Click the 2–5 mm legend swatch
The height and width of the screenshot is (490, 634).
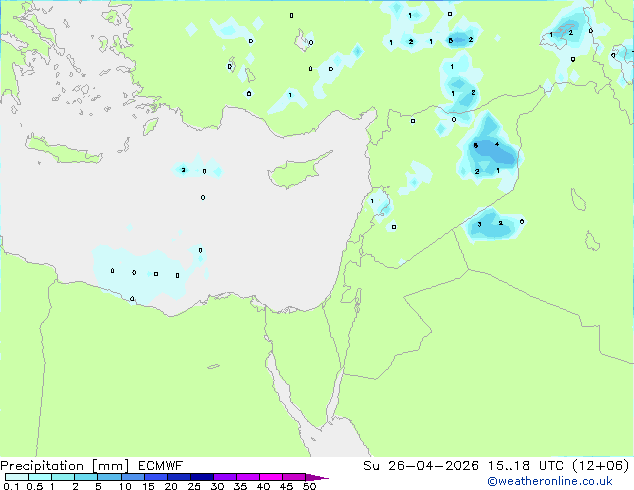(x=86, y=477)
